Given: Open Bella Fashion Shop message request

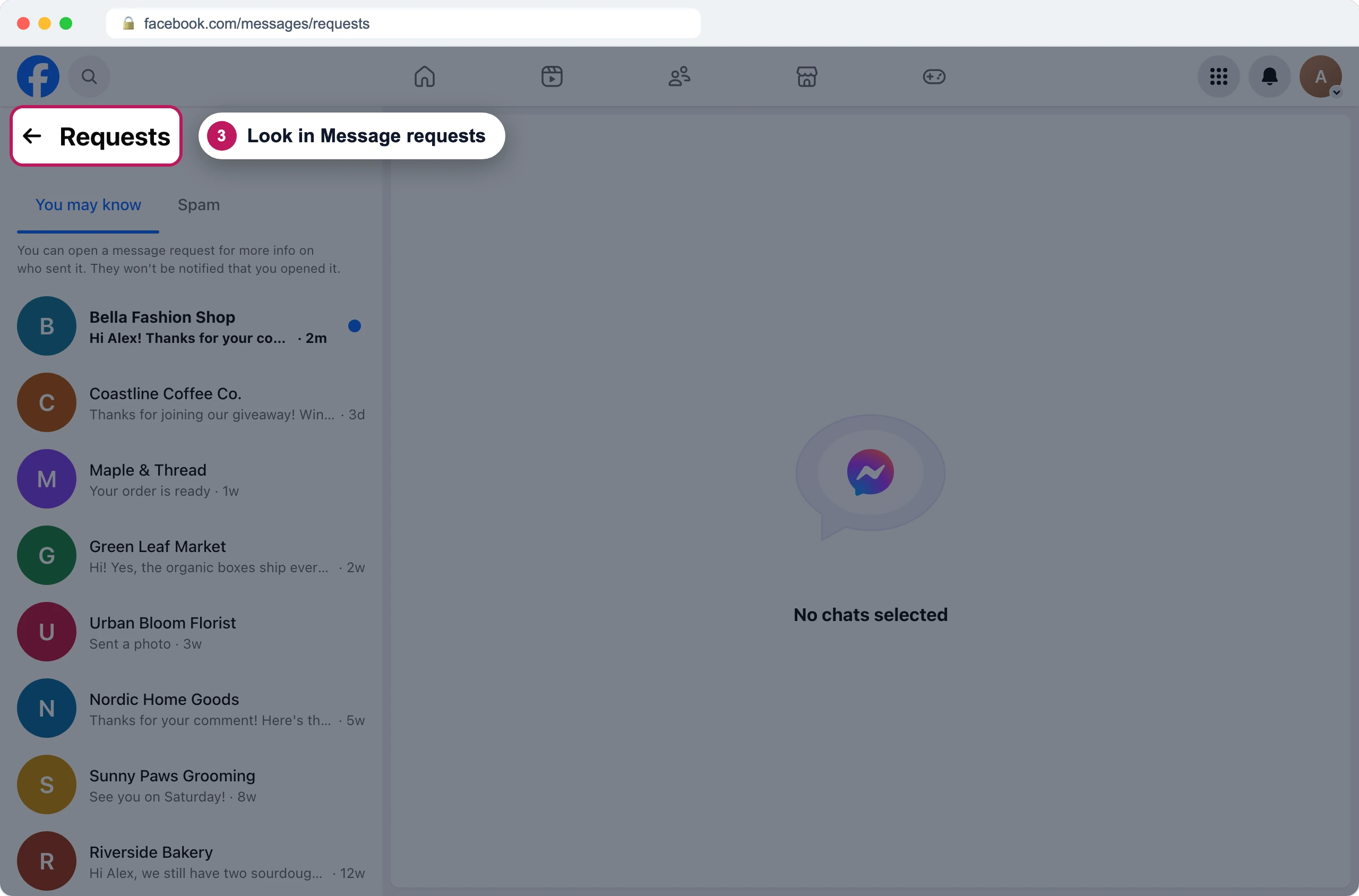Looking at the screenshot, I should click(192, 326).
